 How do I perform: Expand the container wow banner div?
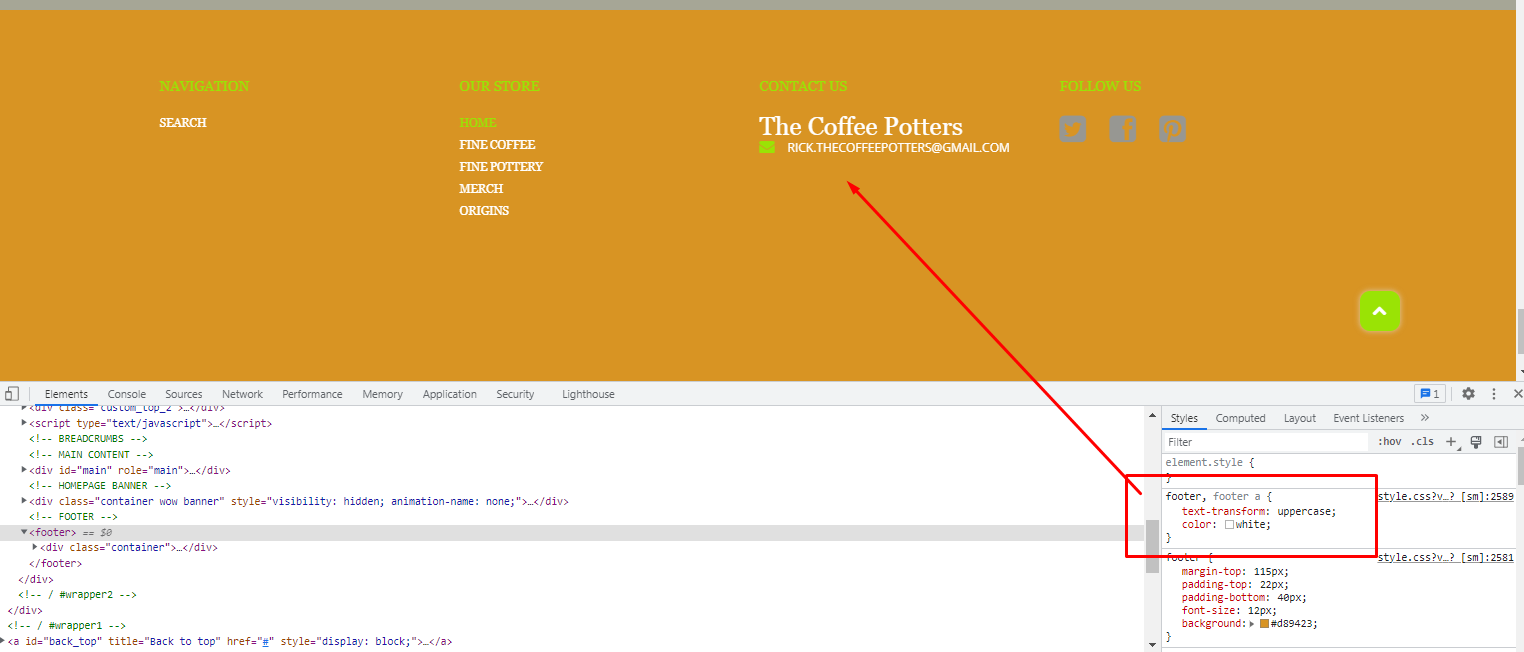point(24,501)
